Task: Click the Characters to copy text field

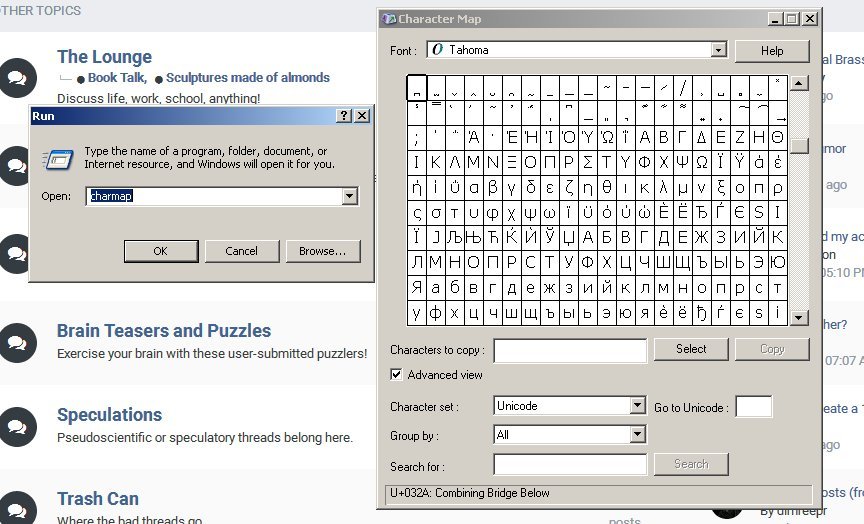Action: point(570,350)
